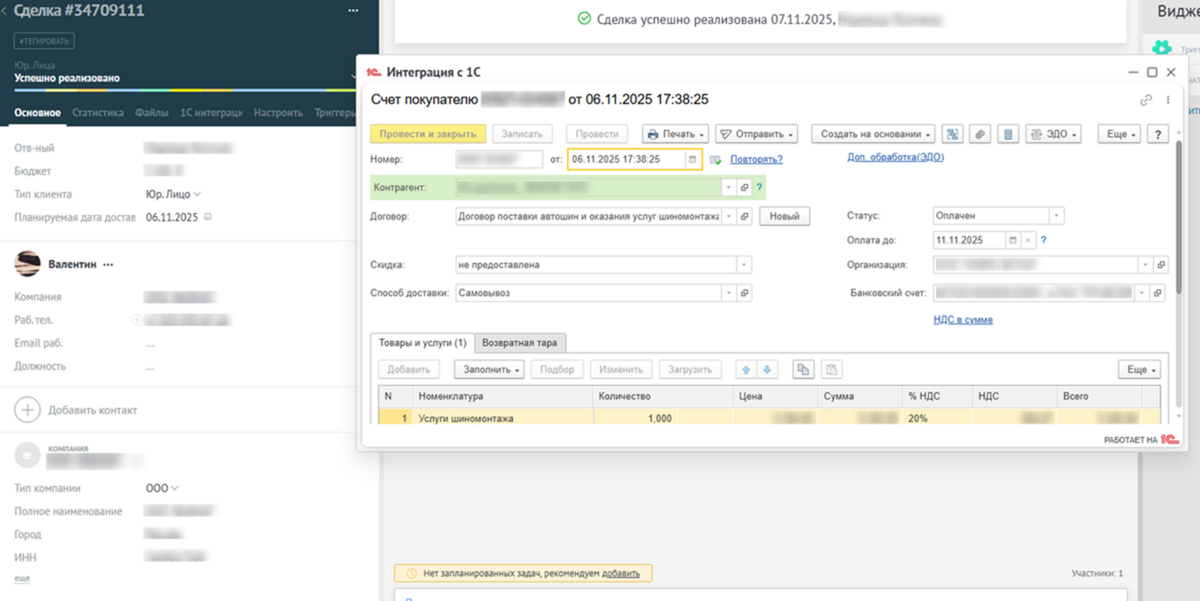Image resolution: width=1200 pixels, height=601 pixels.
Task: Open Статистика tab in deal card
Action: (98, 113)
